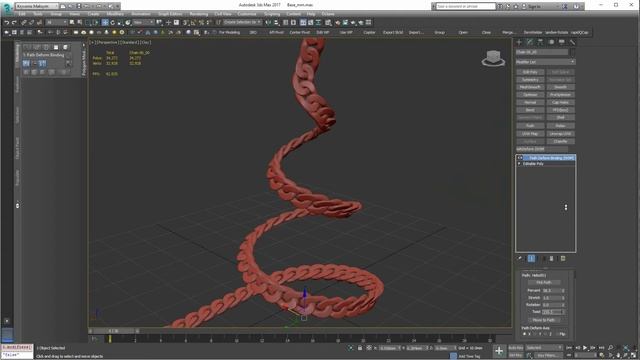Viewport: 640px width, 360px height.
Task: Click the Render Production teapot icon
Action: pos(353,22)
